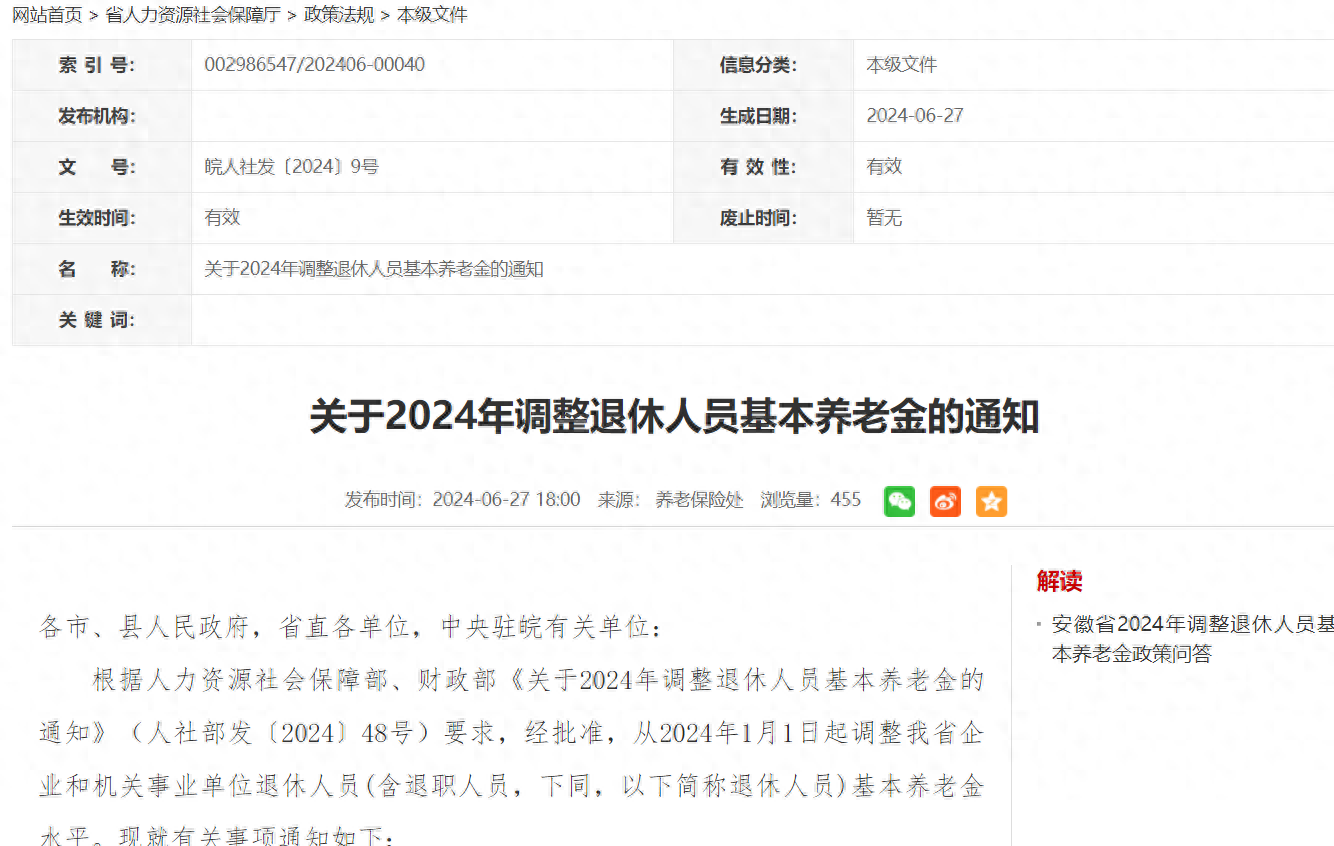Click 本级文件 in the 信息分类 row

pos(901,65)
